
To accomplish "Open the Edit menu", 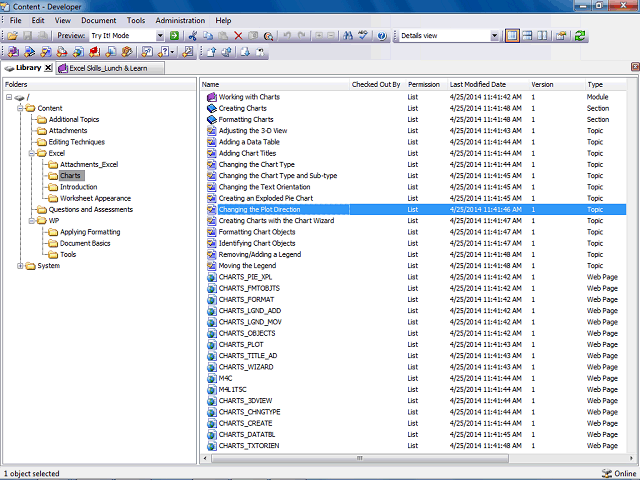I will pos(38,20).
